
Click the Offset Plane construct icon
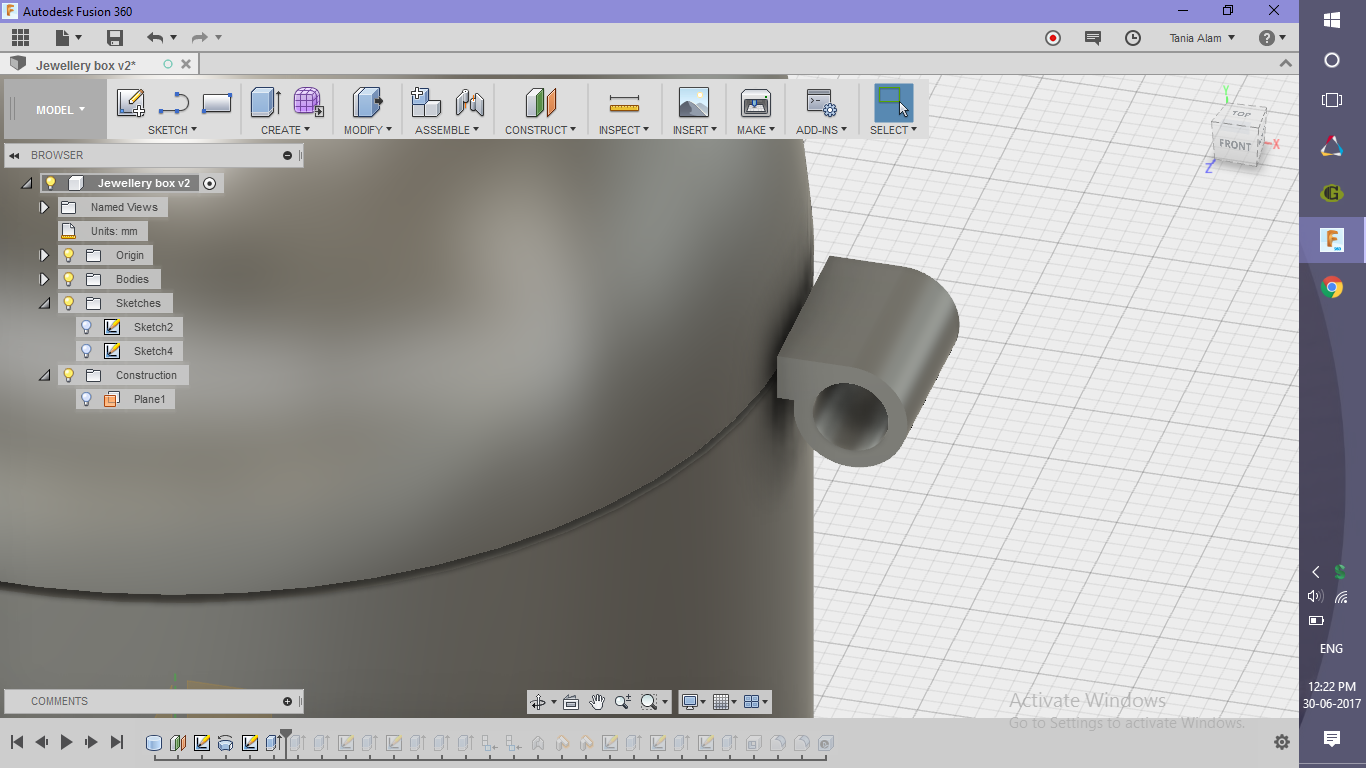tap(540, 103)
